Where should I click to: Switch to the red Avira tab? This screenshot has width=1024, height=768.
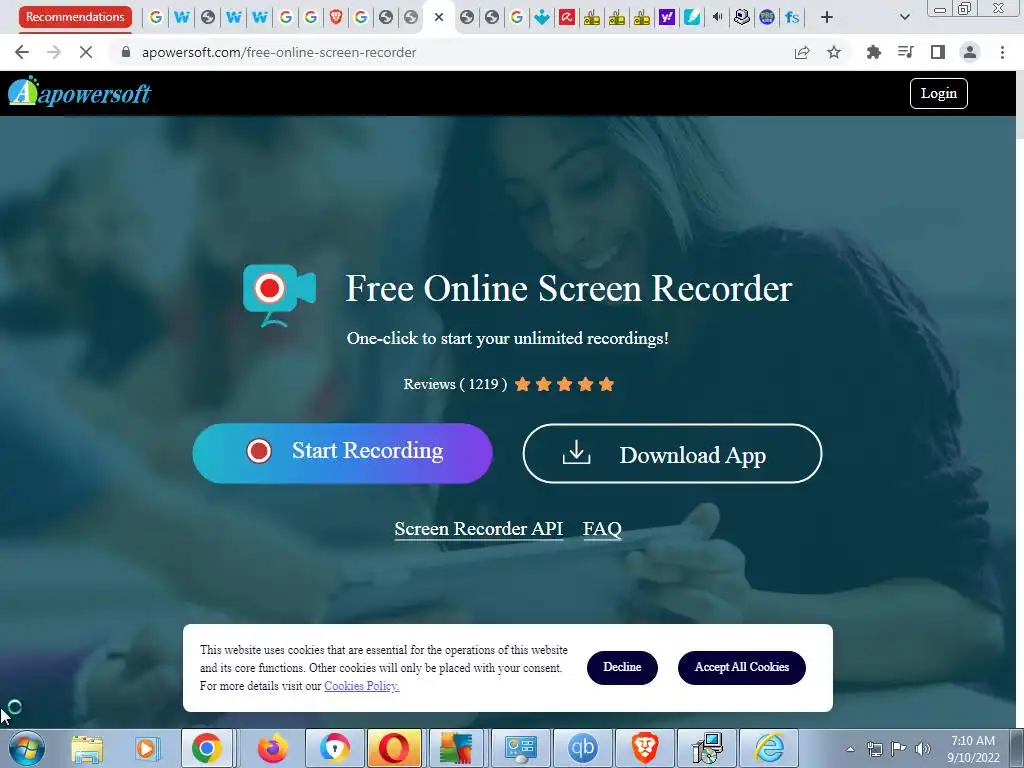567,18
